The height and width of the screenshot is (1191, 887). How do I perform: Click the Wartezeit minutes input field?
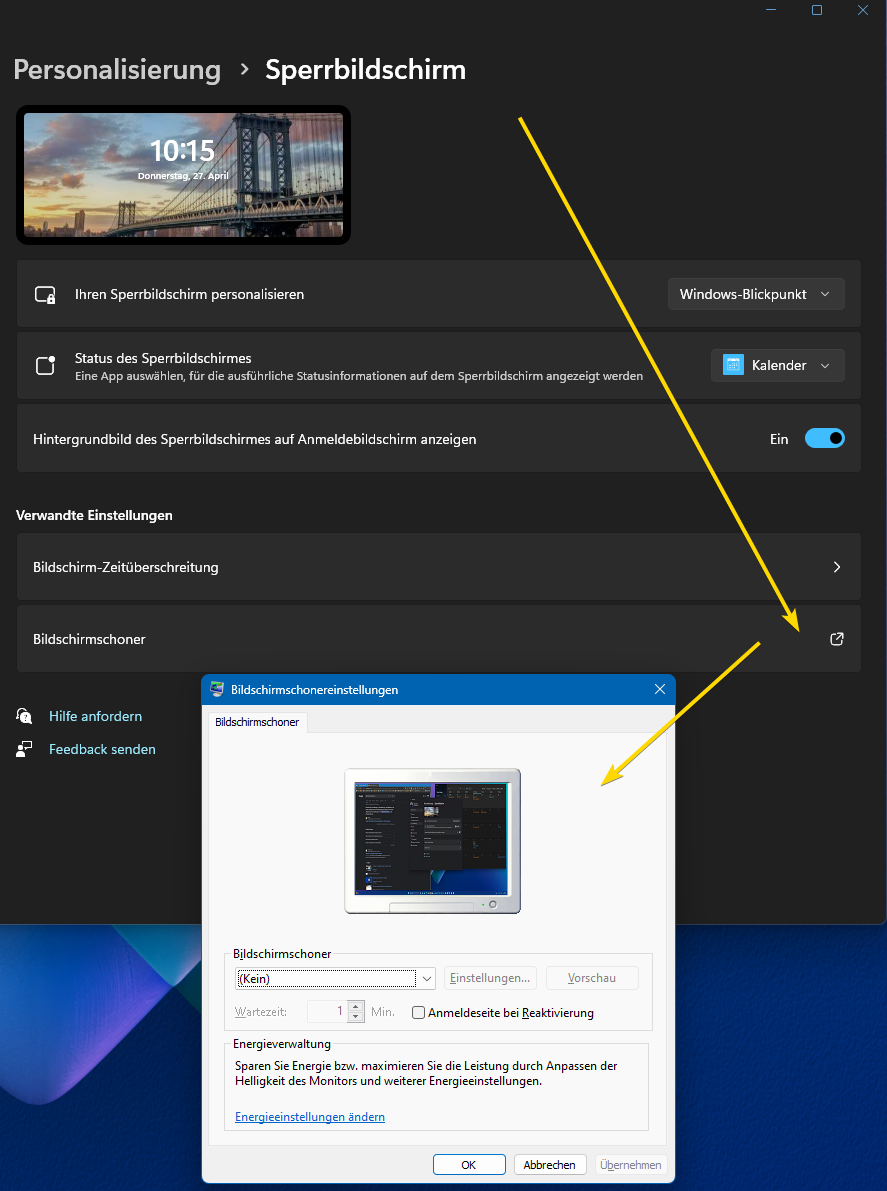tap(327, 1012)
